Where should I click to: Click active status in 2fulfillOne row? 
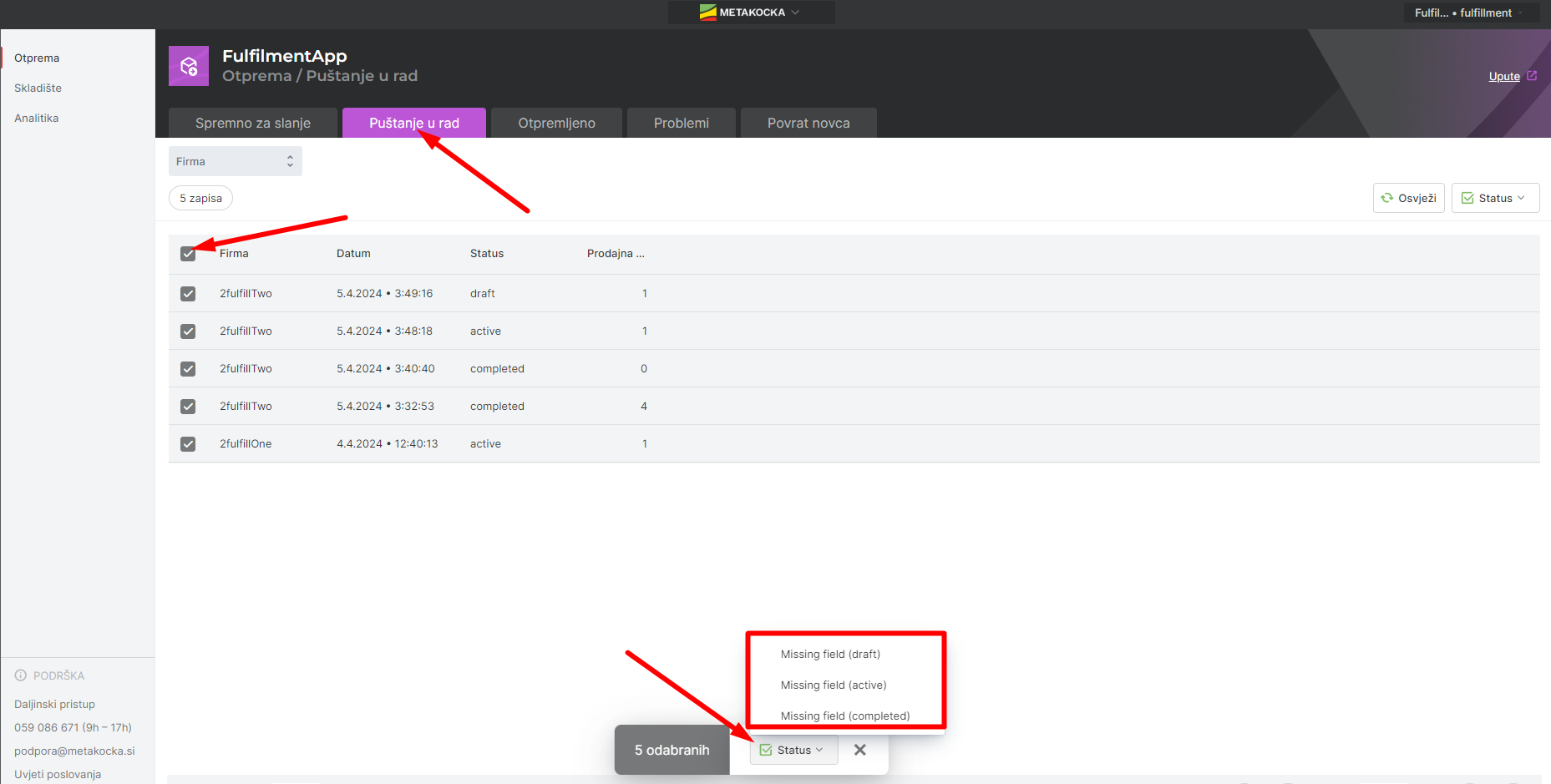click(485, 444)
